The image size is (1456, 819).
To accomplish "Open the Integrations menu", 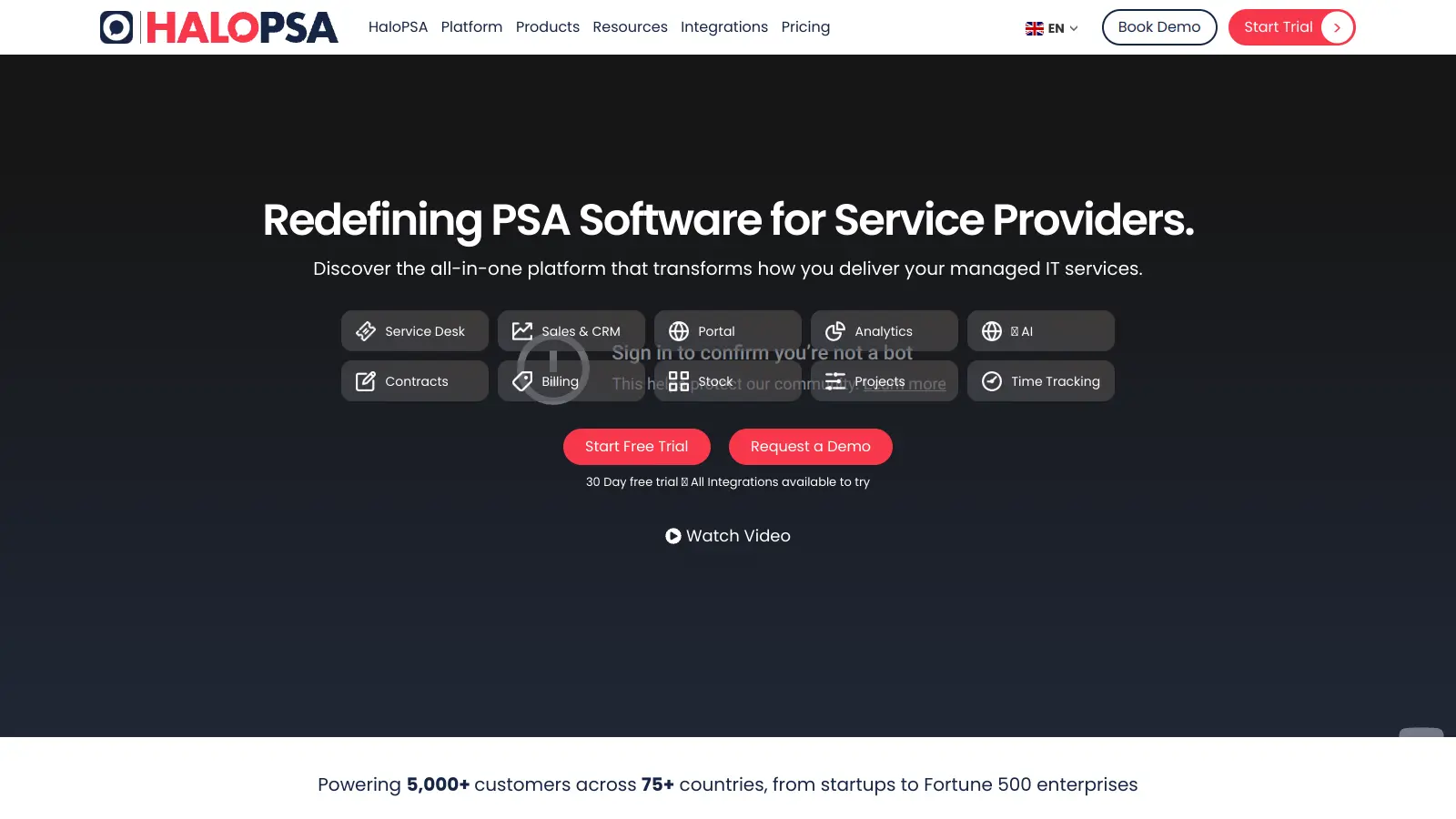I will click(x=724, y=26).
